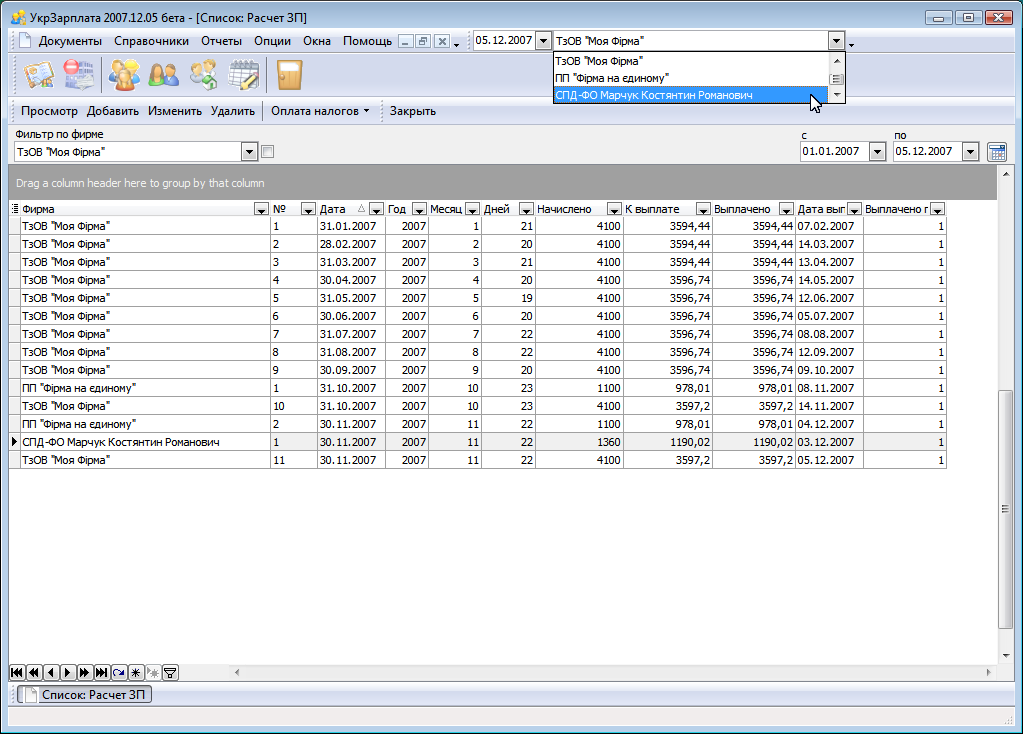1023x734 pixels.
Task: Click the two-person couple toolbar icon
Action: (x=163, y=75)
